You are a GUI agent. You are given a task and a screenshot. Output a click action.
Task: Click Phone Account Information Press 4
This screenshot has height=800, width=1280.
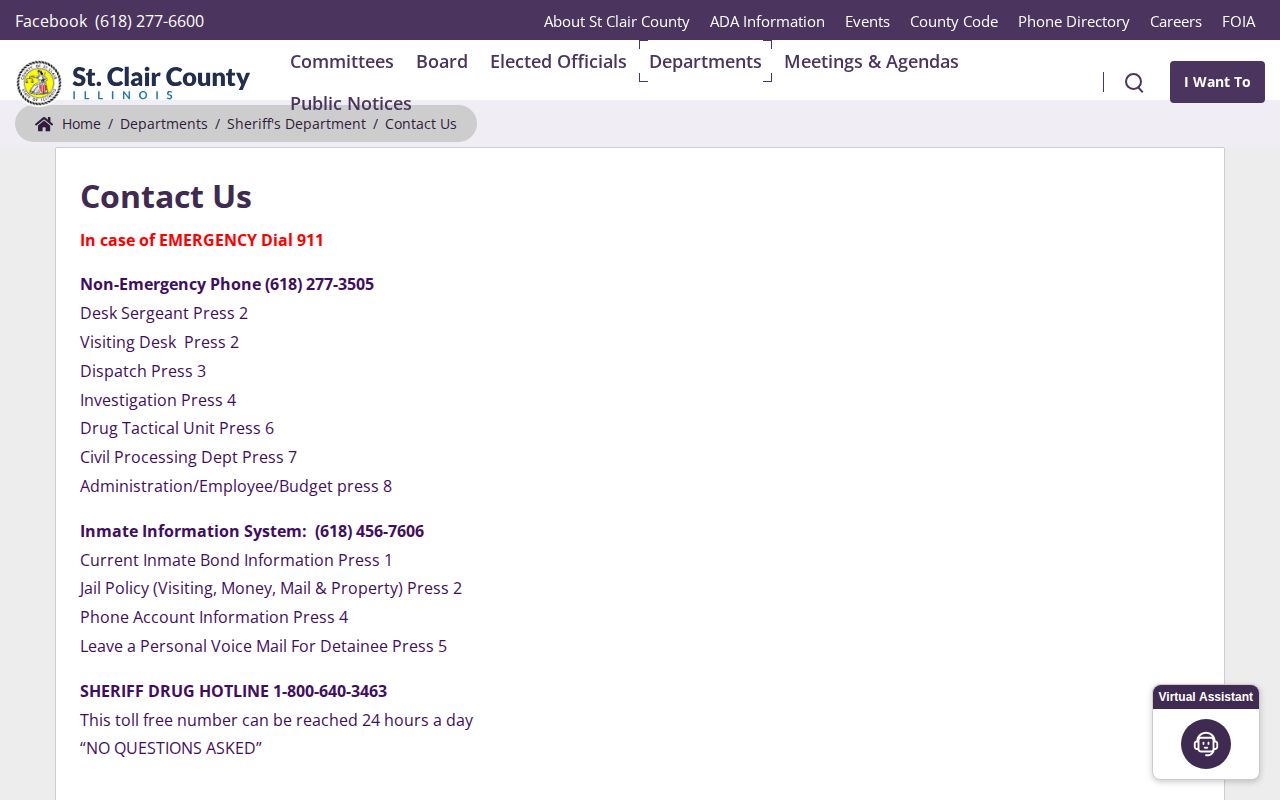214,617
